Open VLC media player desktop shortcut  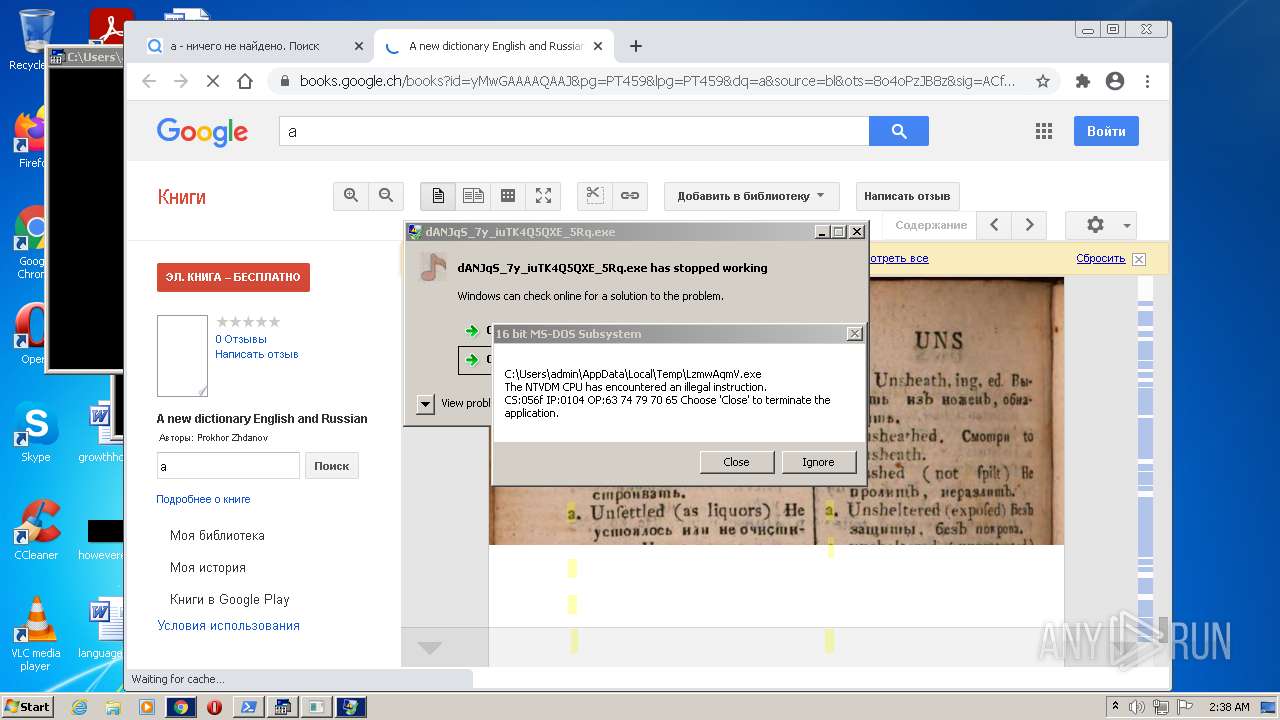[x=36, y=634]
